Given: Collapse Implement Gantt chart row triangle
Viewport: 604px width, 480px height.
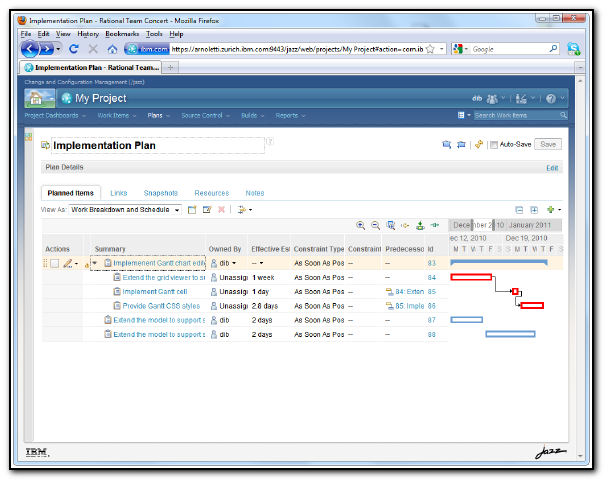Looking at the screenshot, I should tap(95, 263).
